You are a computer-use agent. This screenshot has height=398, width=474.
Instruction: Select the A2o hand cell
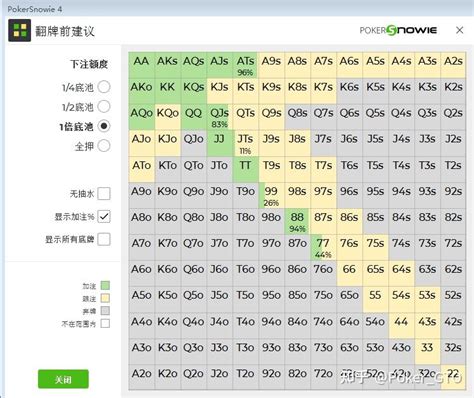(142, 377)
